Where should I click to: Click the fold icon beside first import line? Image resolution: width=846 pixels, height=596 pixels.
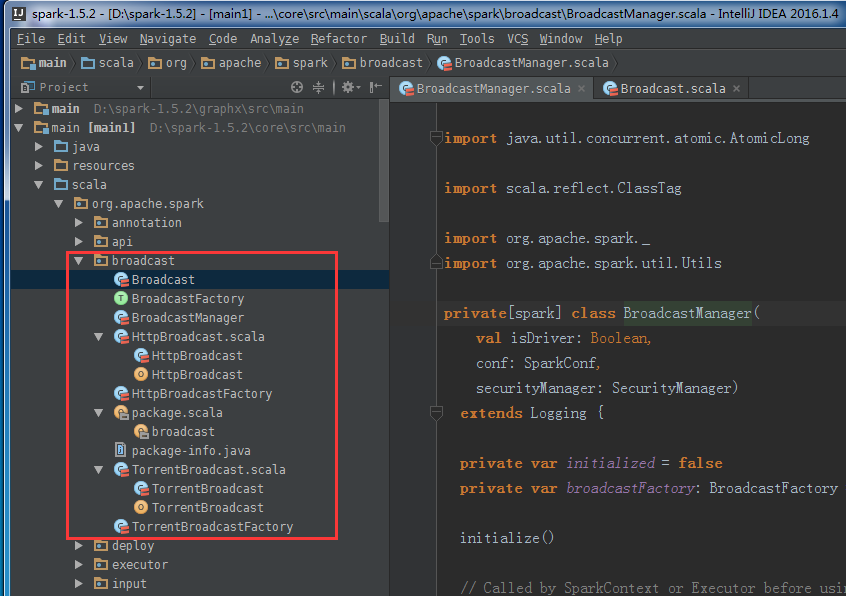[436, 139]
